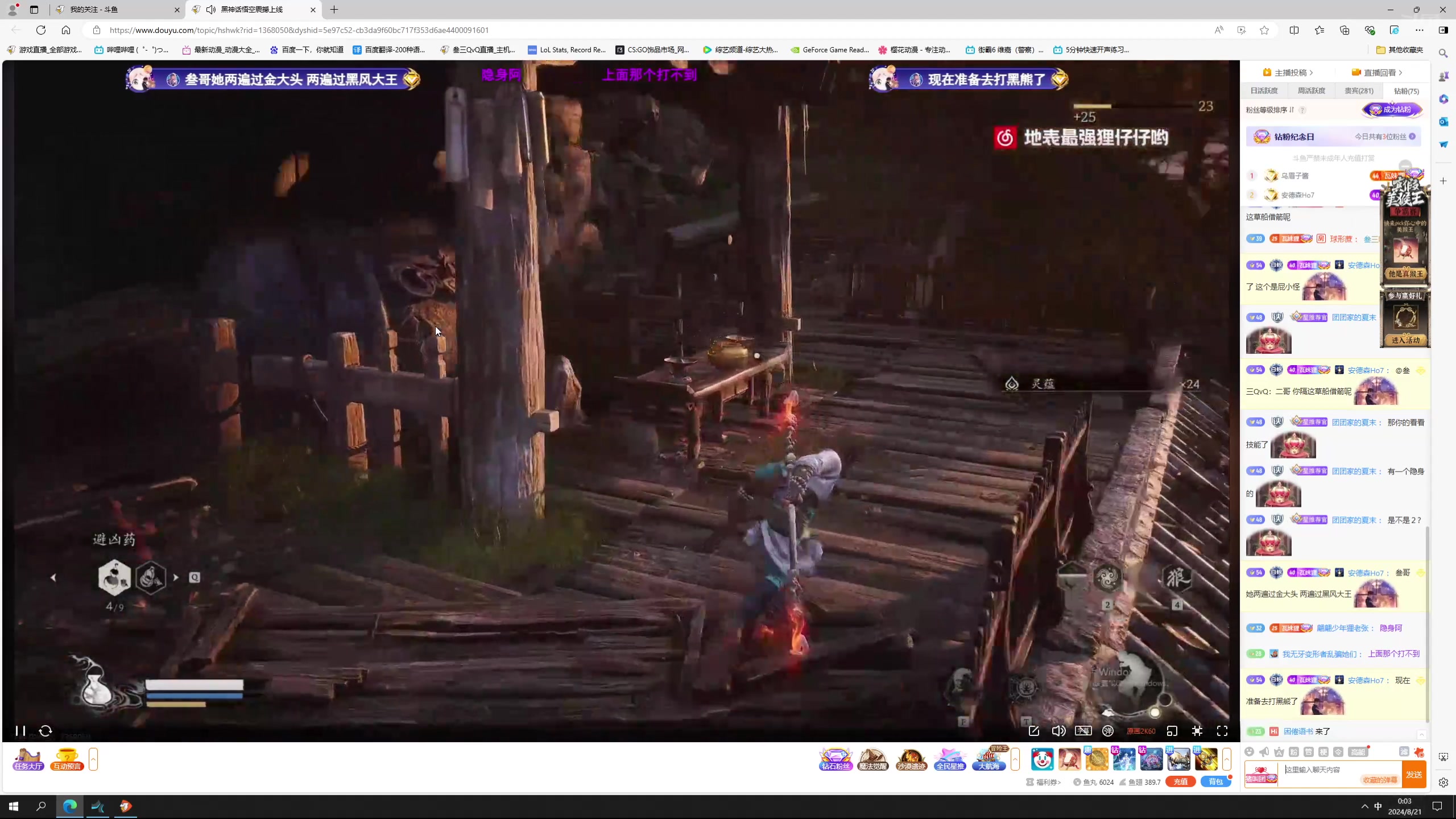1456x819 pixels.
Task: Select the golden 趣 gift
Action: pos(1097,759)
